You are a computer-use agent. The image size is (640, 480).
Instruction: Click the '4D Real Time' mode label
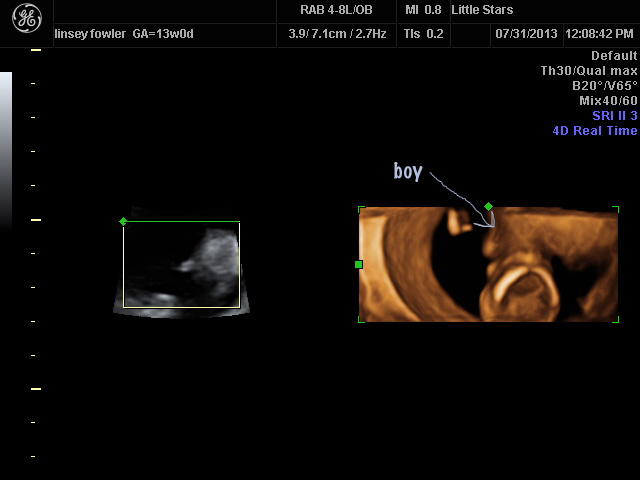tap(594, 131)
